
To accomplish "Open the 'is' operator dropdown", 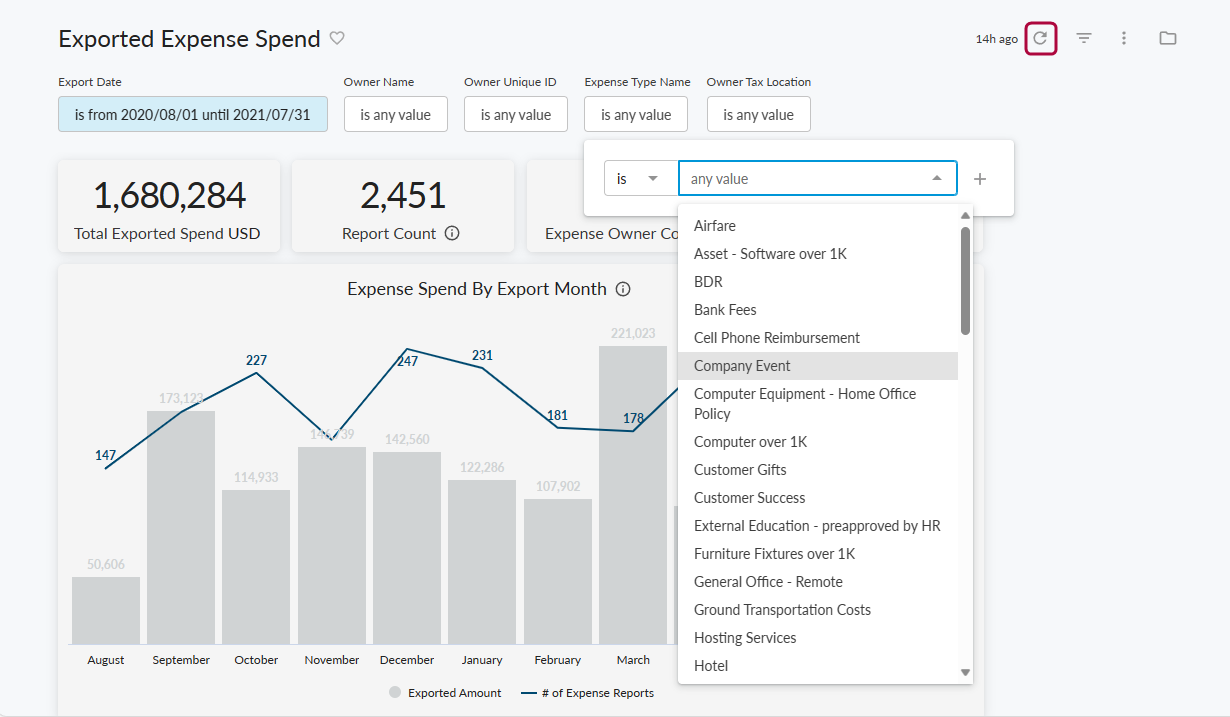I will [x=640, y=178].
